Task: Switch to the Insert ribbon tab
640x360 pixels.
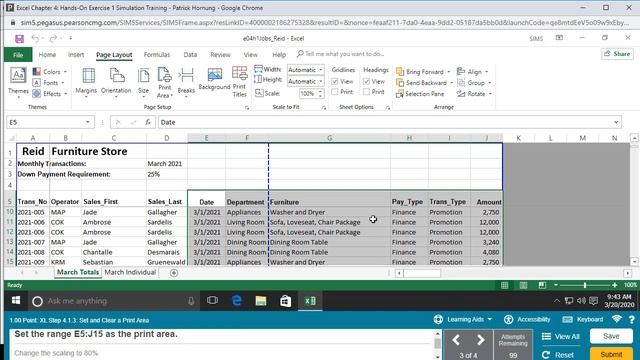Action: [x=76, y=55]
